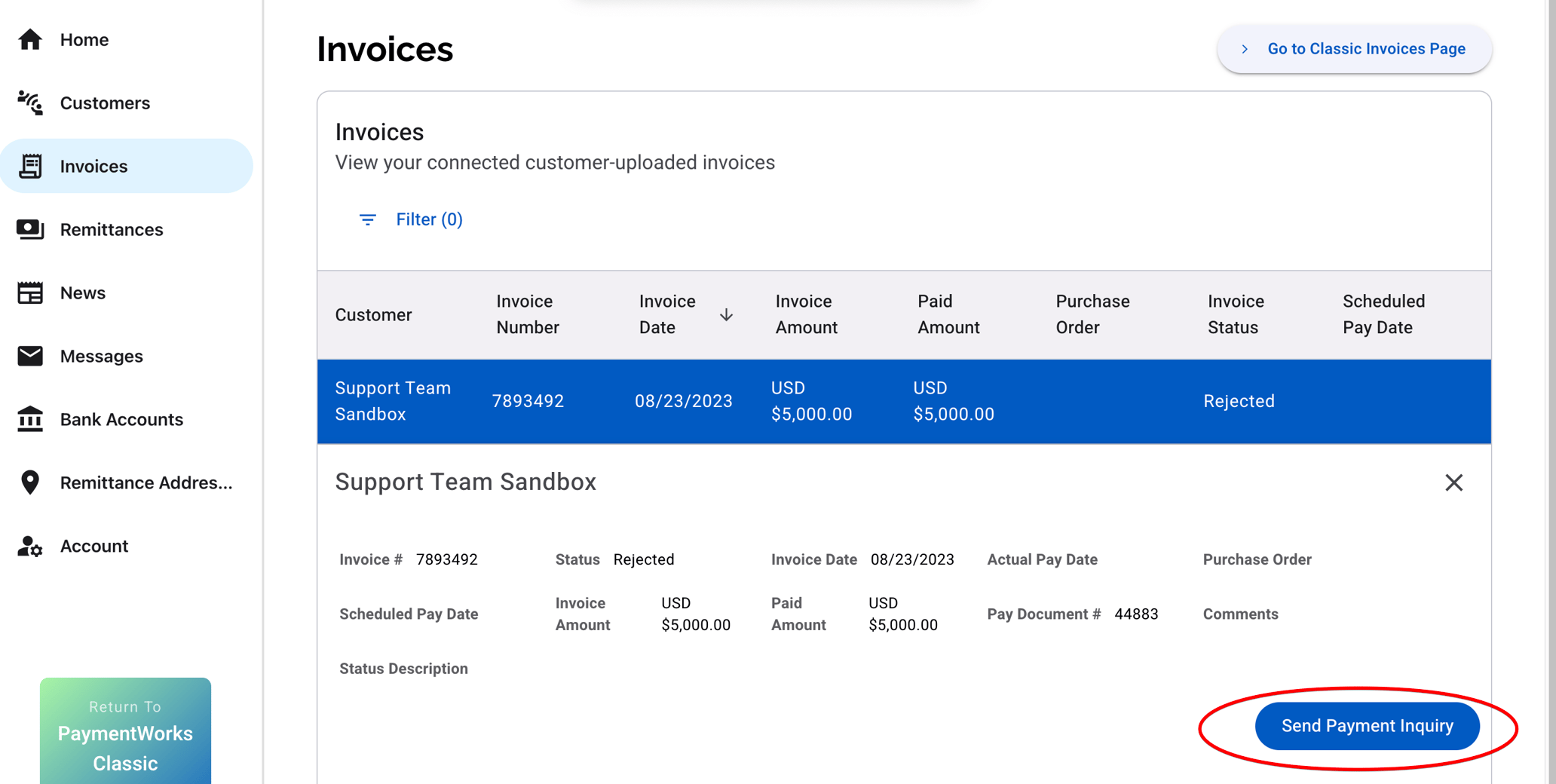Screen dimensions: 1556x784
Task: Expand the Go to Classic Invoices chevron
Action: (1245, 48)
